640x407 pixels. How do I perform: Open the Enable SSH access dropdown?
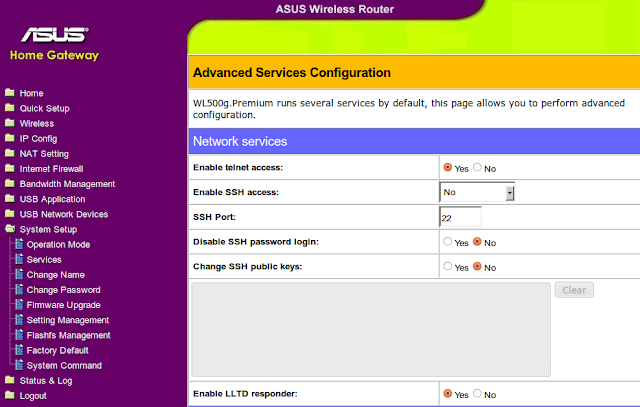pyautogui.click(x=477, y=192)
